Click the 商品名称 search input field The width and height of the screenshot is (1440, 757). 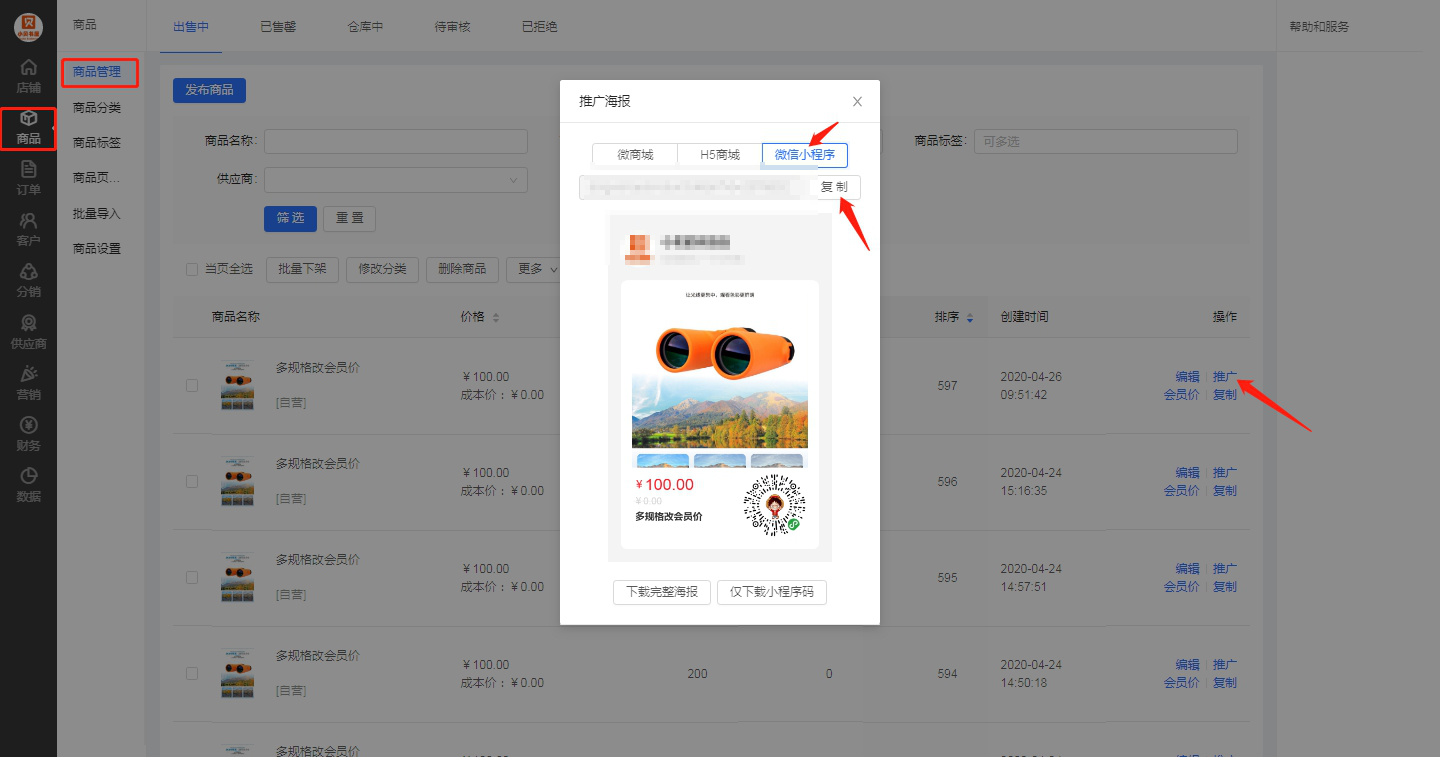coord(395,142)
